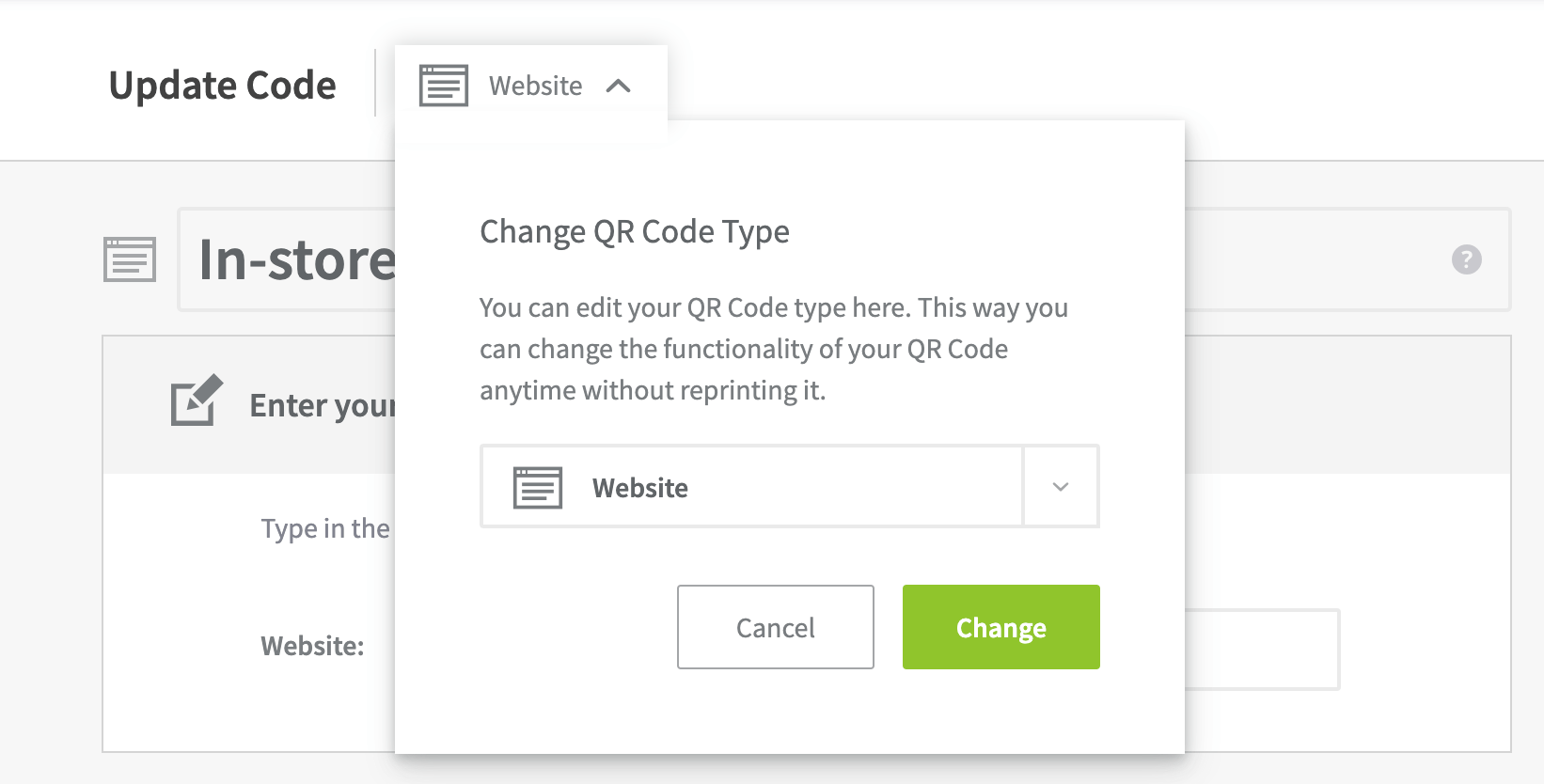
Task: Click the pencil edit icon beside "Enter your"
Action: point(195,402)
